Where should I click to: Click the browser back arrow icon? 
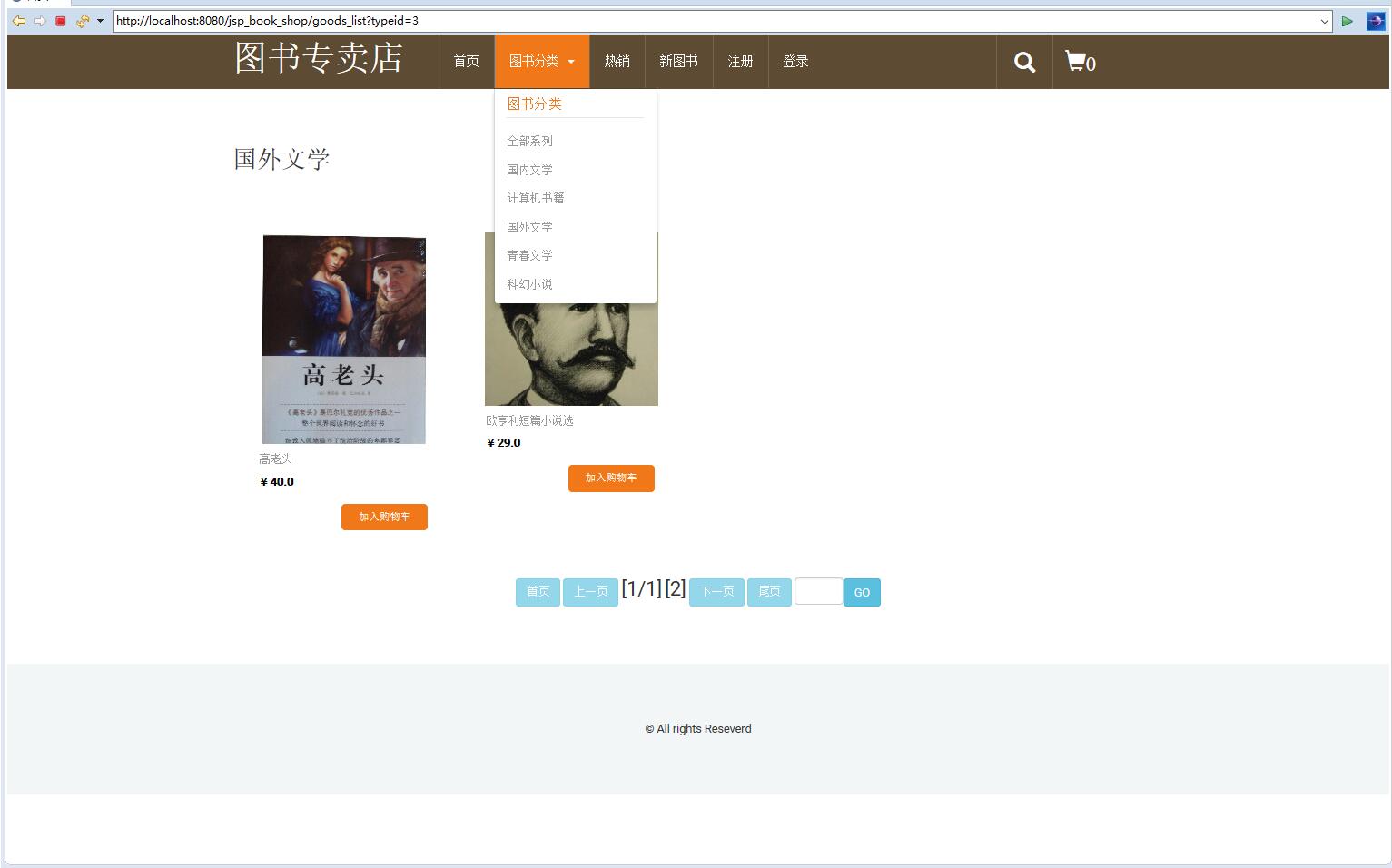click(x=18, y=20)
